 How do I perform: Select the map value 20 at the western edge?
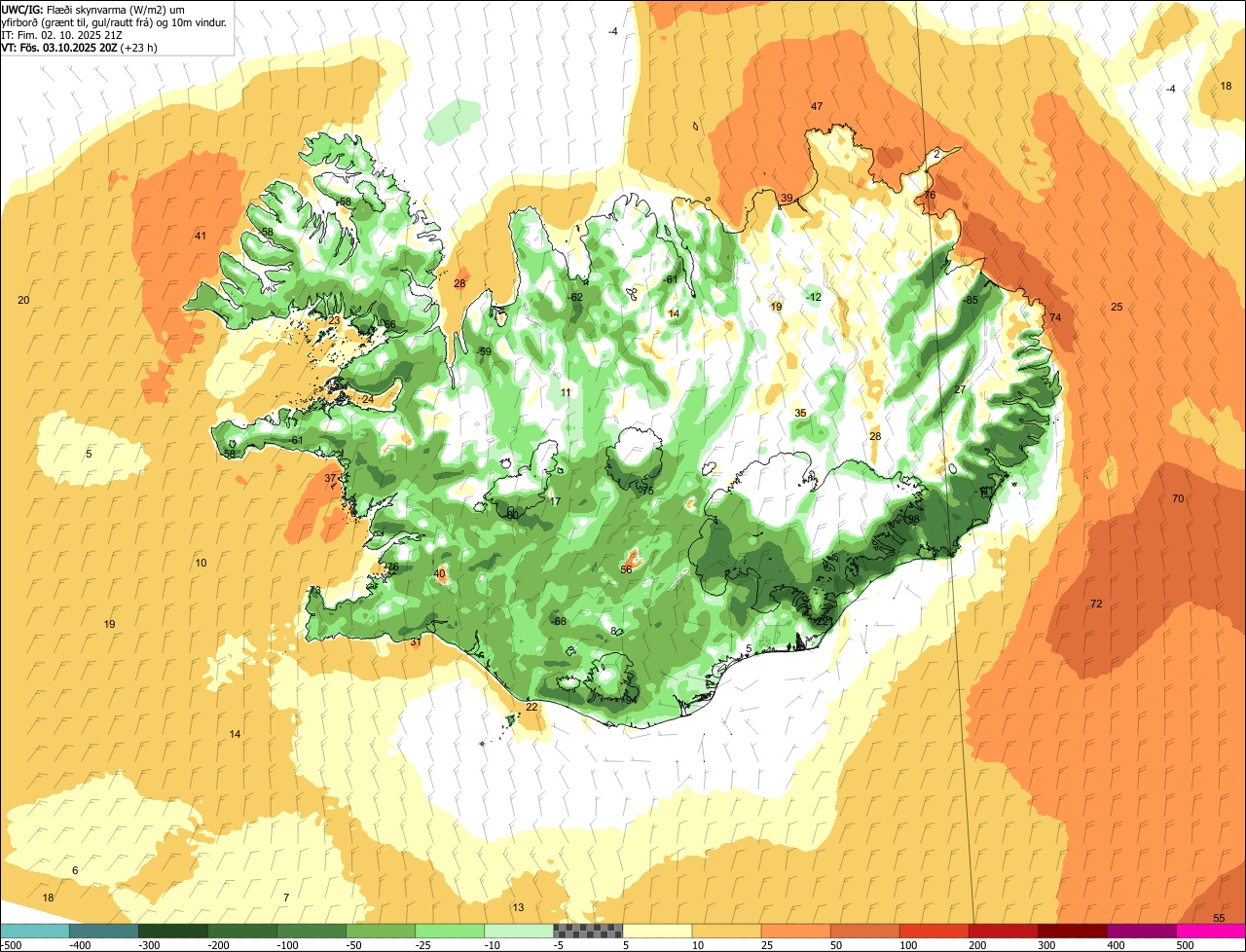click(23, 300)
